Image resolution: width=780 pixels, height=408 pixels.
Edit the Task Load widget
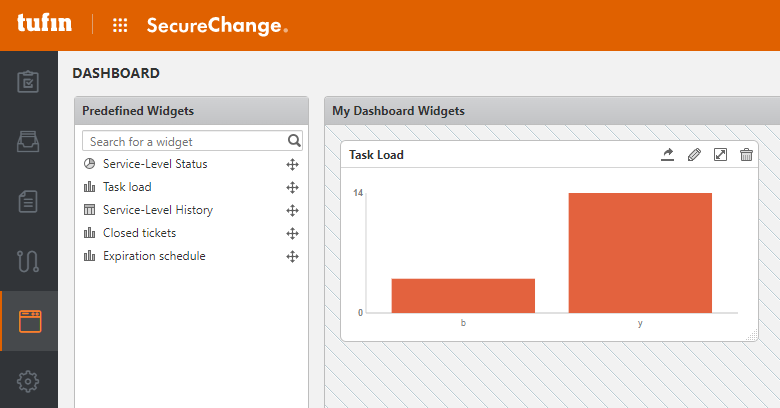pos(694,155)
